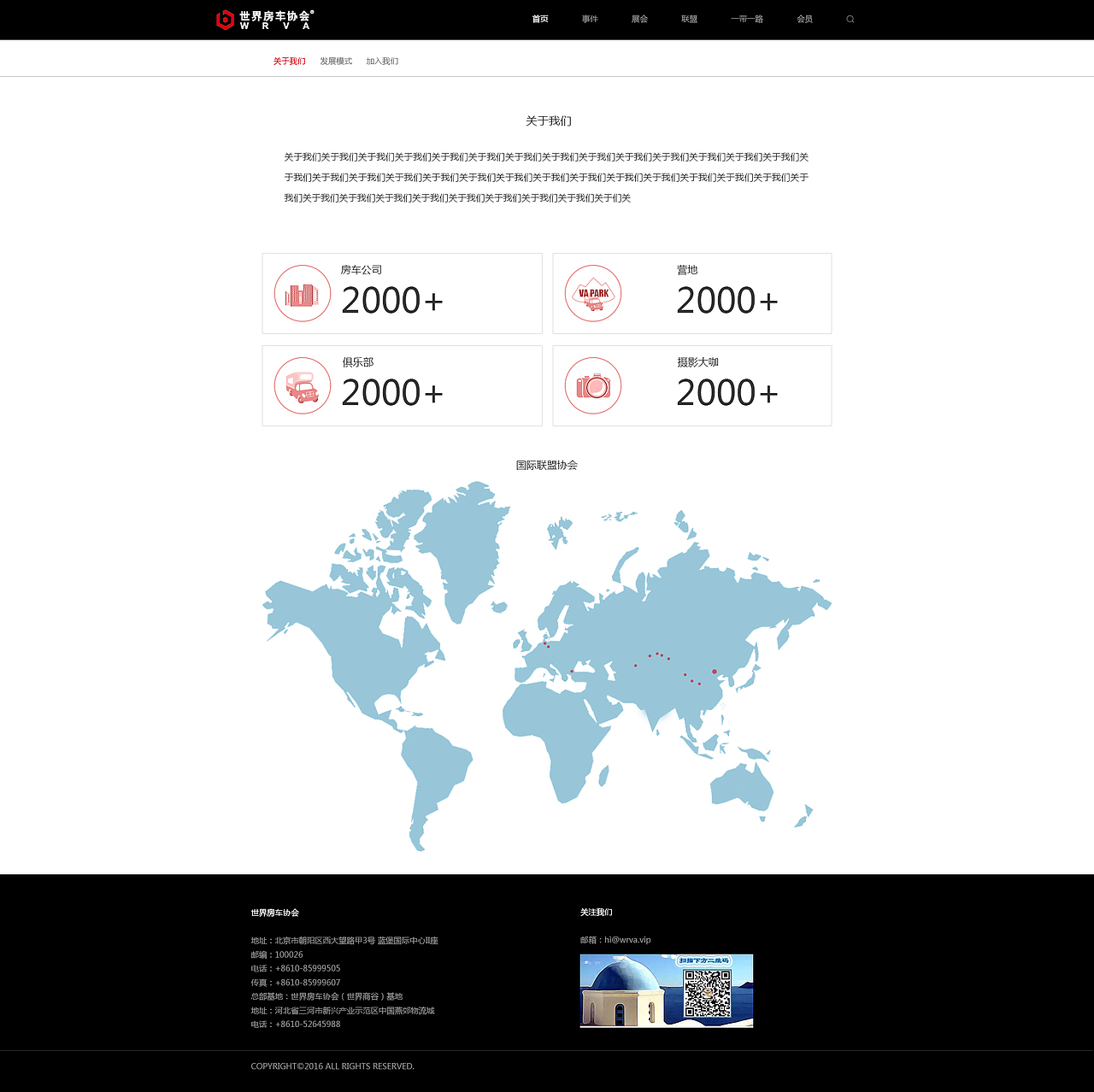This screenshot has width=1094, height=1092.
Task: Switch to the 发展模式 sub-tab
Action: (x=336, y=62)
